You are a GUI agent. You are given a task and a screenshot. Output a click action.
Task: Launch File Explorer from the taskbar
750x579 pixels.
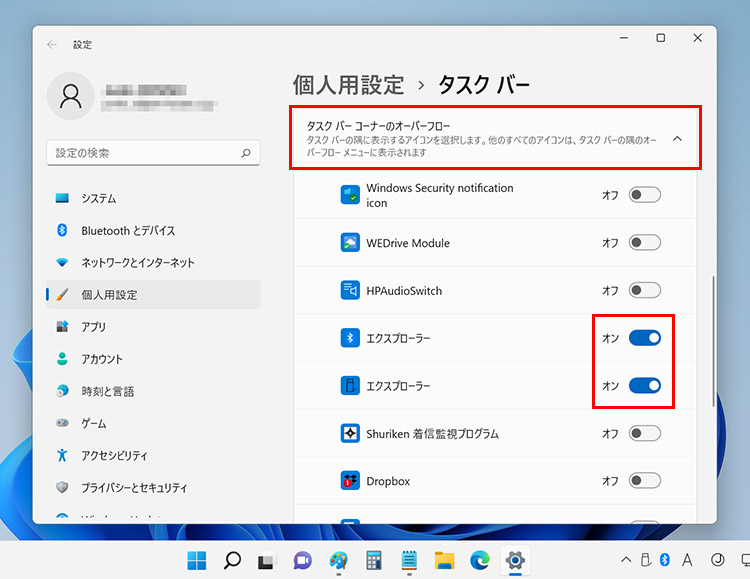[x=445, y=560]
